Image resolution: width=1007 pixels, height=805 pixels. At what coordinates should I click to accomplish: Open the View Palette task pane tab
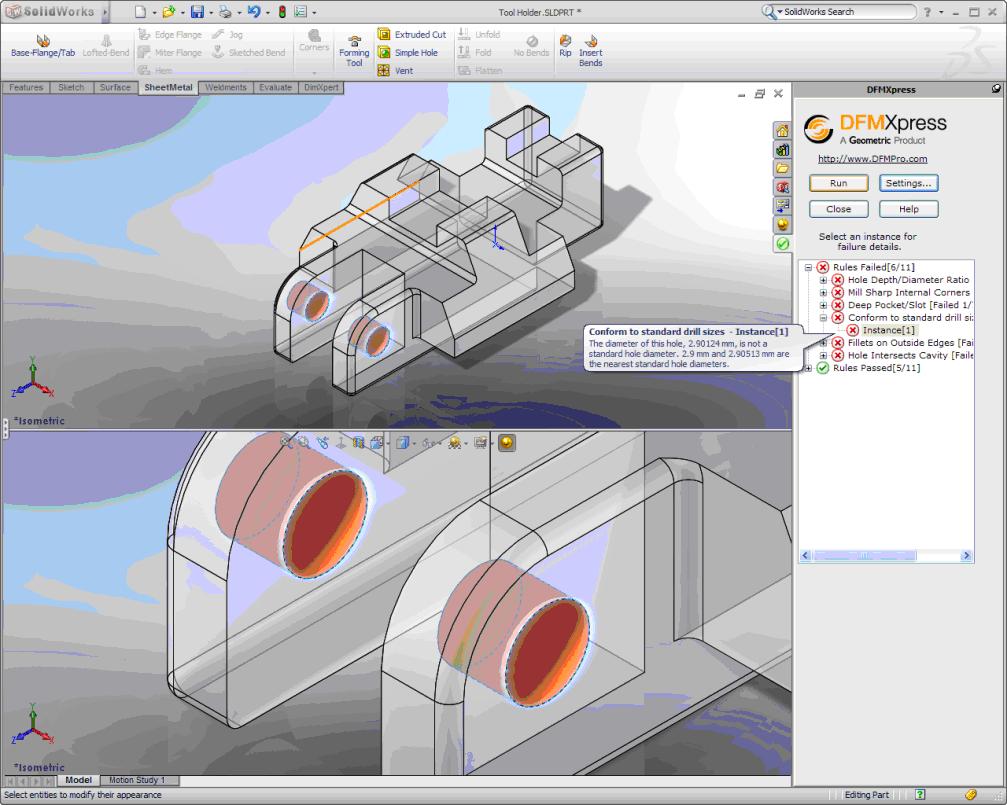click(782, 206)
